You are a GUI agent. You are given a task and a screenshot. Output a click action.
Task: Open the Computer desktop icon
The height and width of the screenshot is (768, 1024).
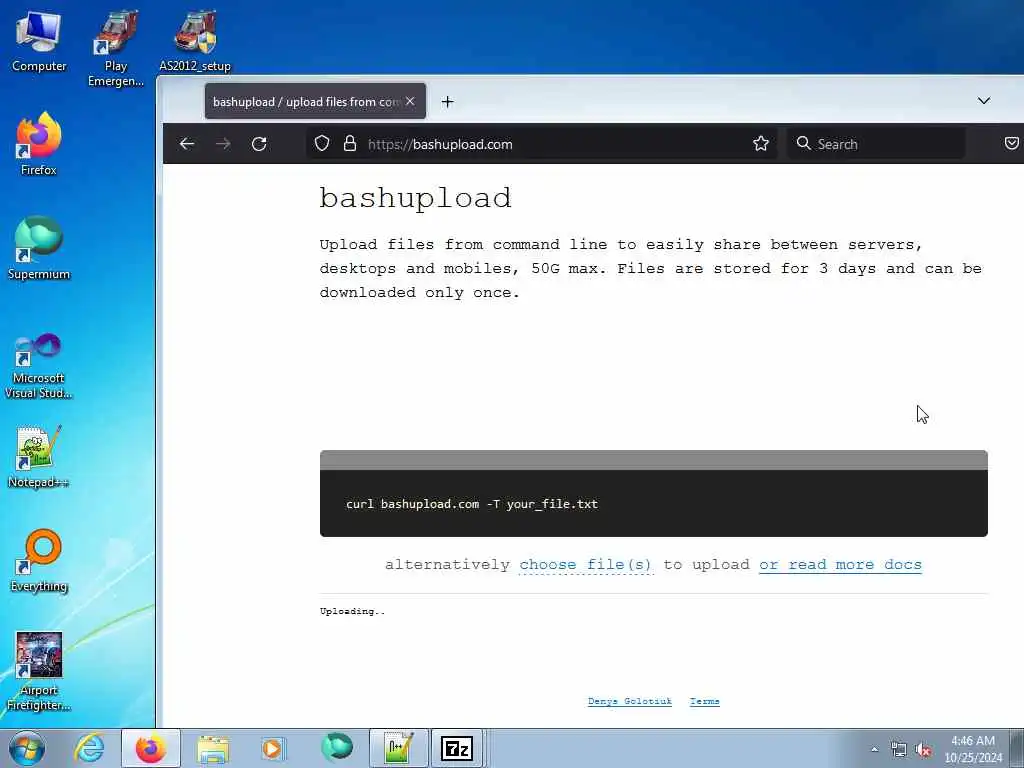click(x=39, y=41)
